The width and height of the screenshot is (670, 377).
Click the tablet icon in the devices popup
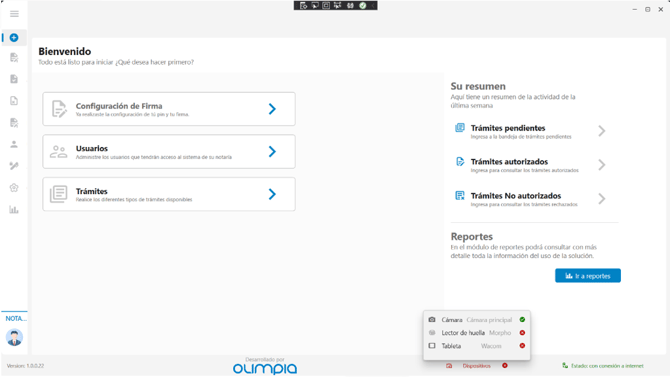click(x=432, y=346)
